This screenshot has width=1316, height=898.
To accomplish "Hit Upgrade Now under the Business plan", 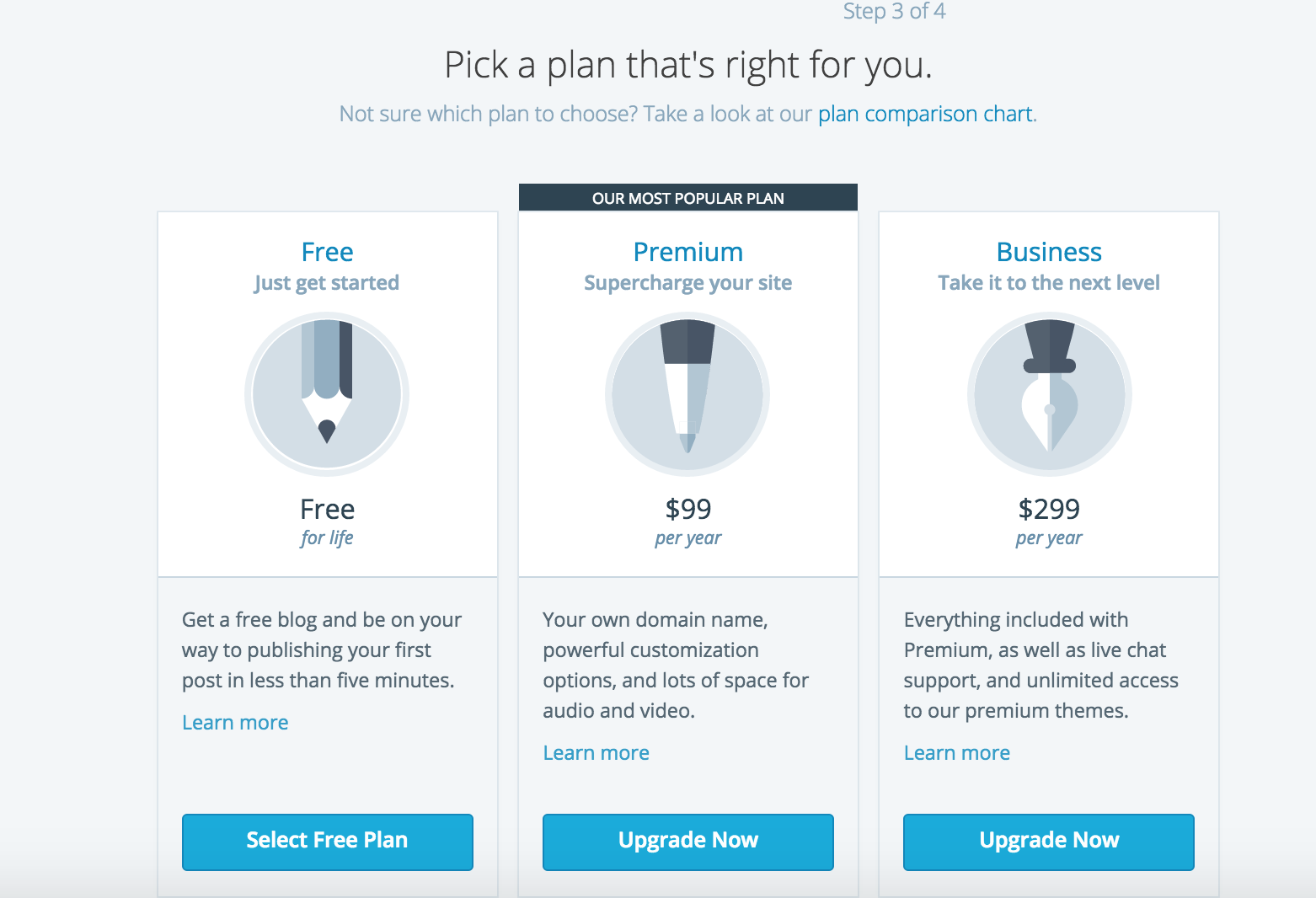I will tap(1048, 841).
